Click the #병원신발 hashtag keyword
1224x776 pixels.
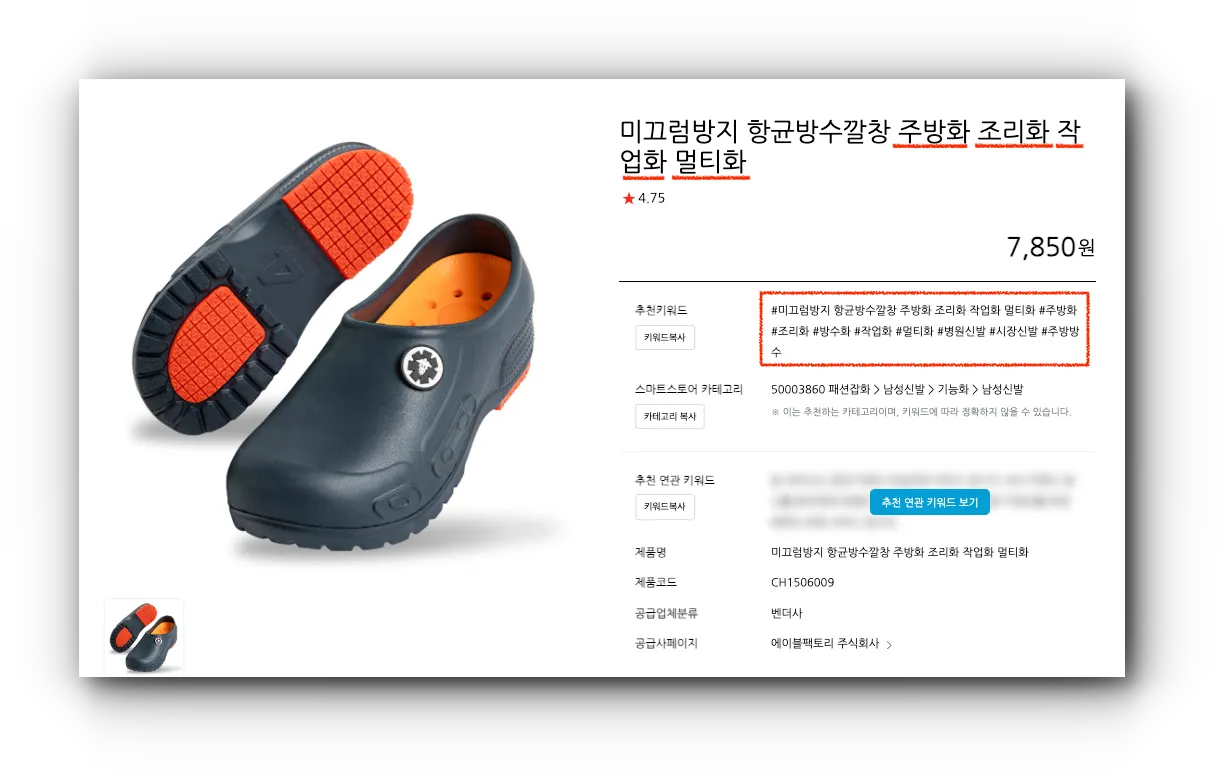click(960, 331)
